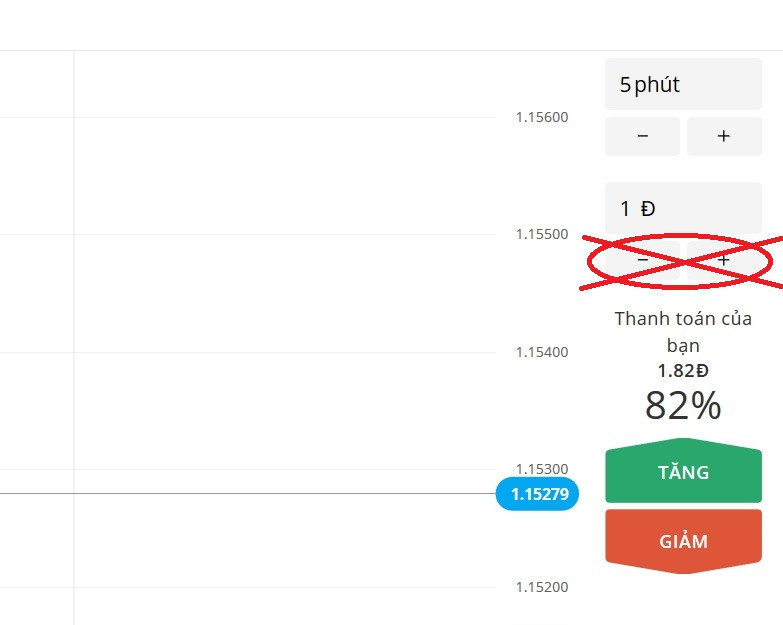Click the vertical time gridline on chart
The image size is (783, 625).
coord(74,337)
